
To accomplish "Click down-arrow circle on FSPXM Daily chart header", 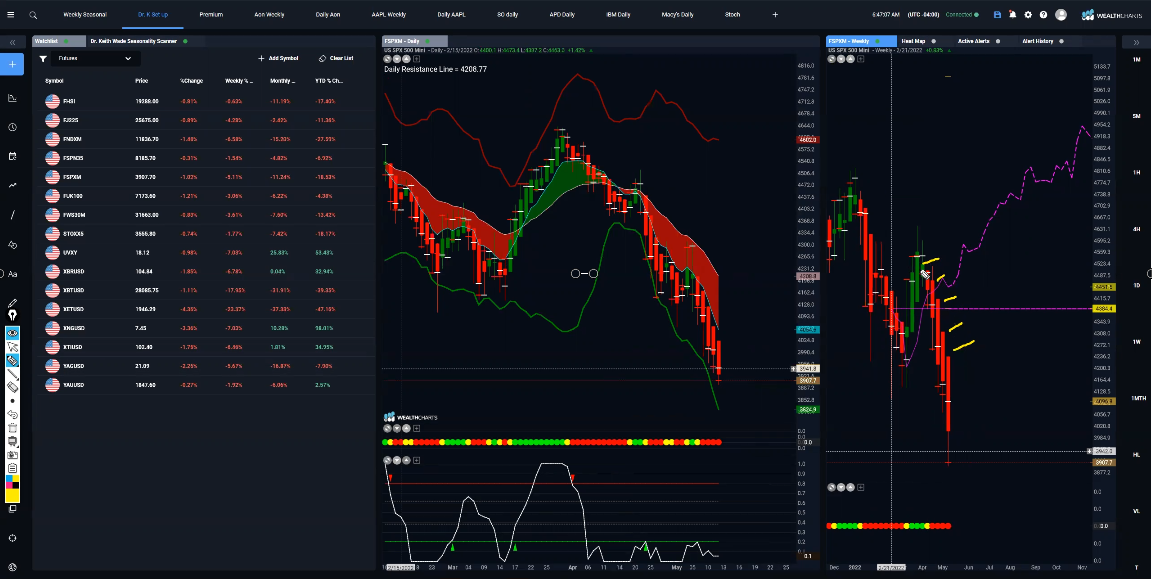I will (397, 59).
